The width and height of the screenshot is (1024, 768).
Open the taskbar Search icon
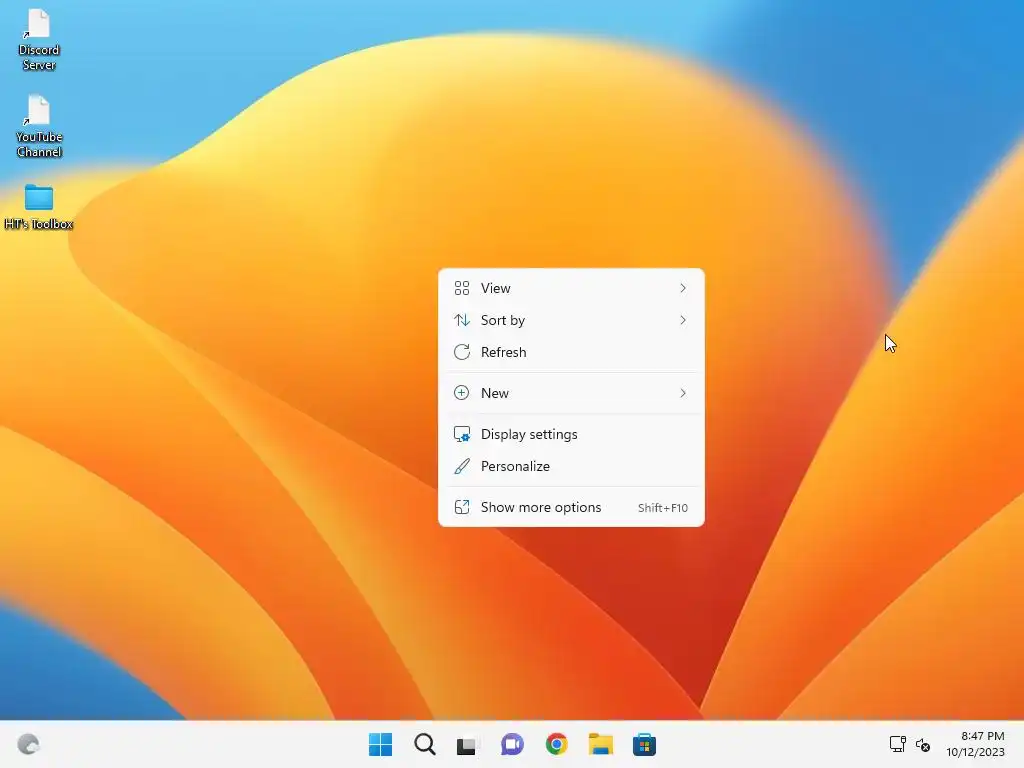[424, 744]
